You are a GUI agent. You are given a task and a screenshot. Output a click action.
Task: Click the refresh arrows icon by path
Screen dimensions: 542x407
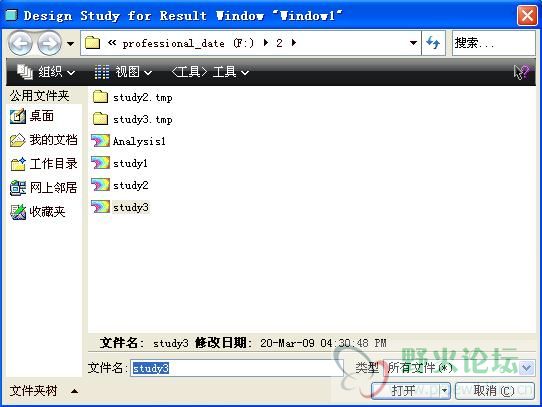pyautogui.click(x=433, y=43)
